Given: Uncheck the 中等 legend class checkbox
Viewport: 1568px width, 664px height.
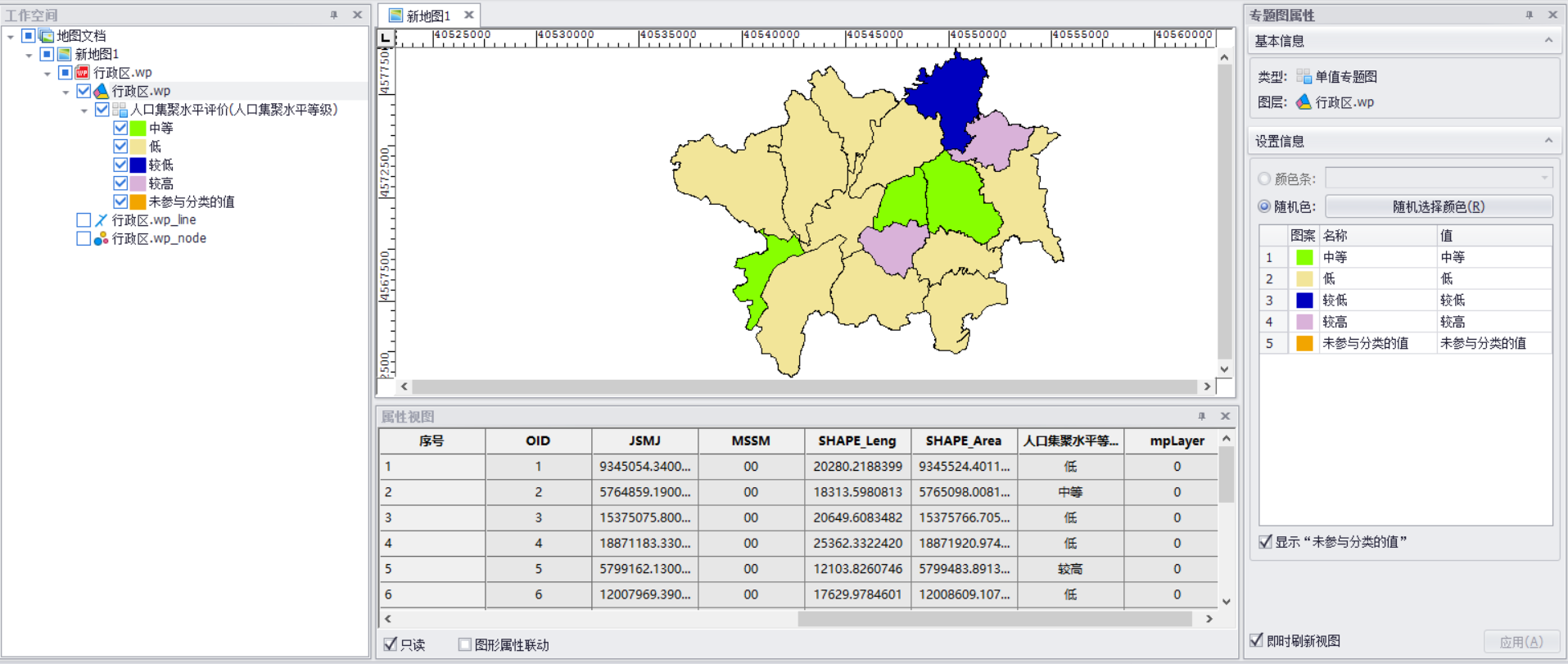Looking at the screenshot, I should click(120, 128).
